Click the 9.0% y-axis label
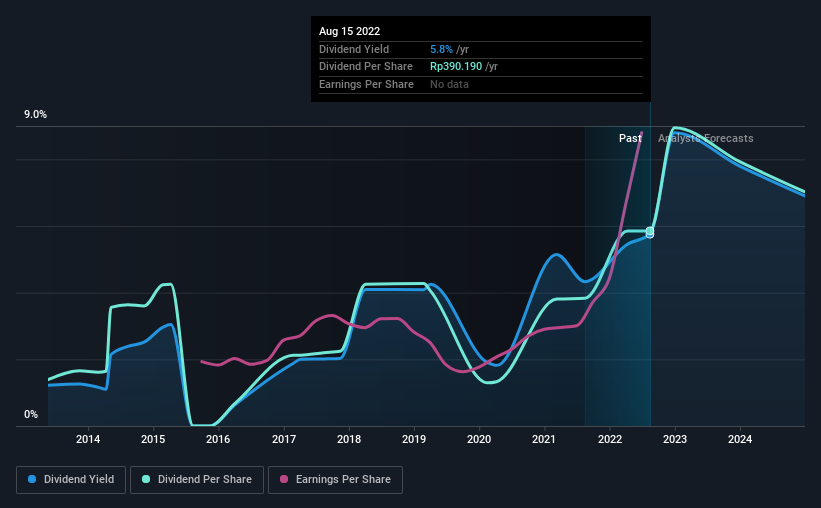This screenshot has width=821, height=508. [36, 115]
